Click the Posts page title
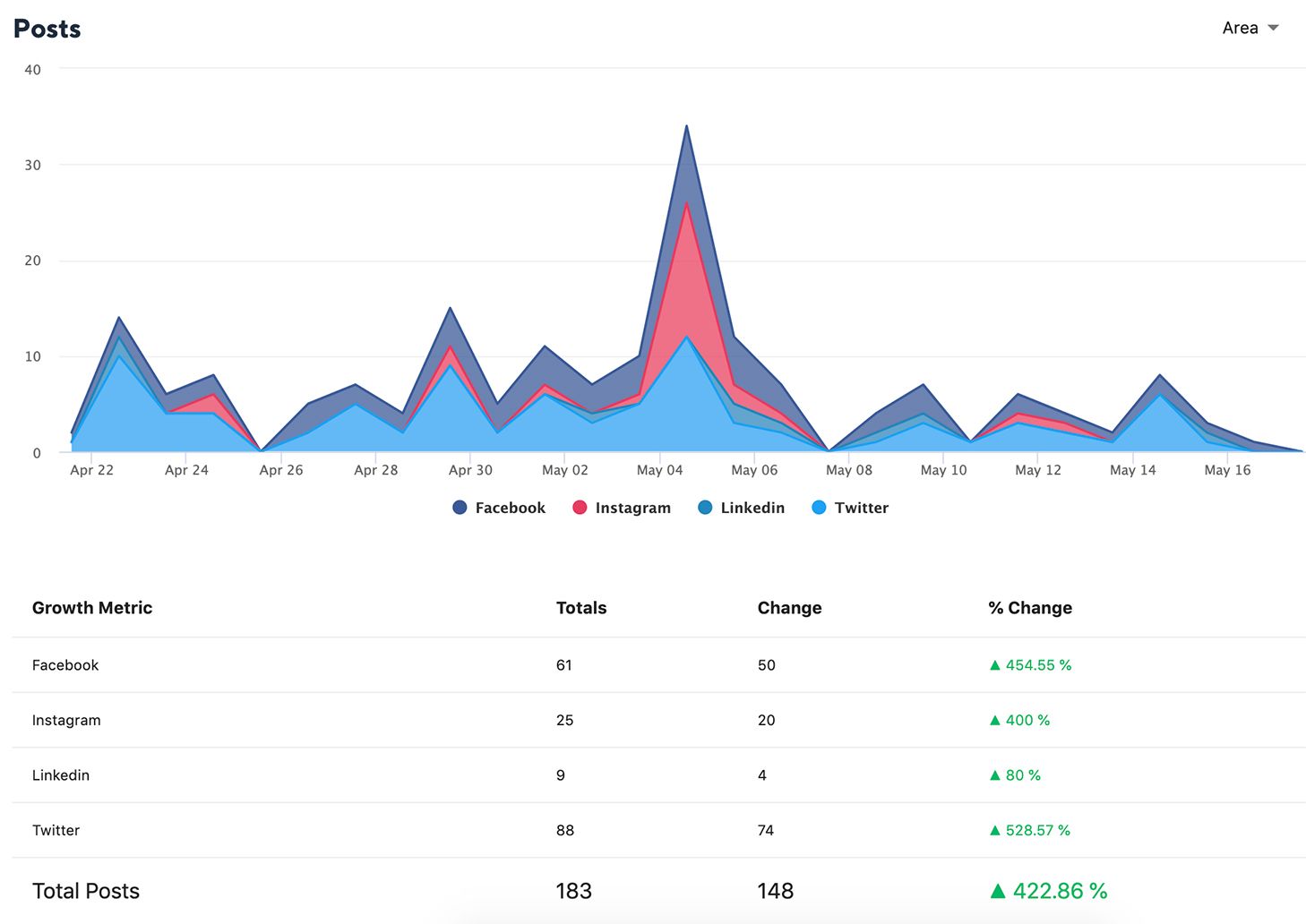1306x924 pixels. point(46,28)
